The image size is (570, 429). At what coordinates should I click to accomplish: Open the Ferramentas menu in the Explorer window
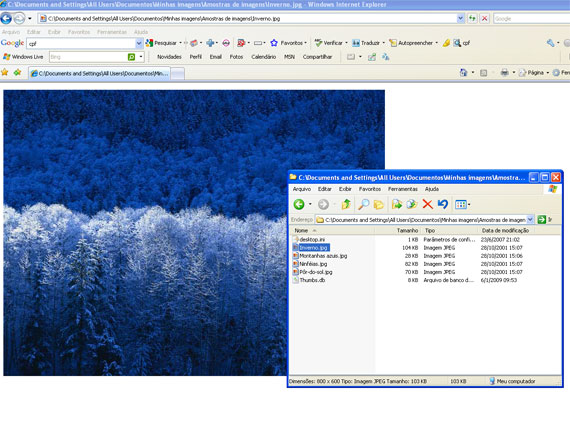coord(402,189)
